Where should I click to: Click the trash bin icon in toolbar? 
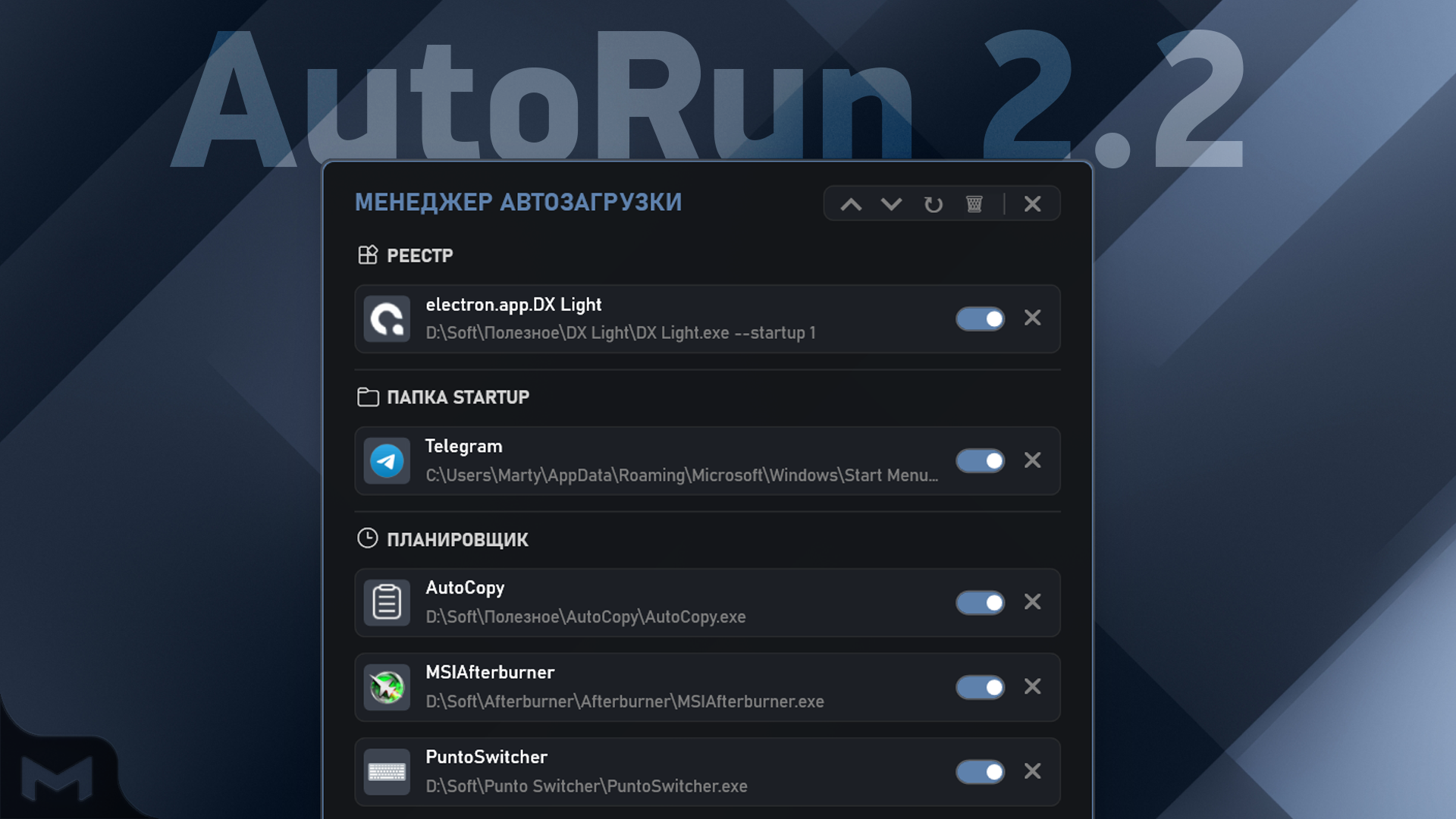click(974, 204)
